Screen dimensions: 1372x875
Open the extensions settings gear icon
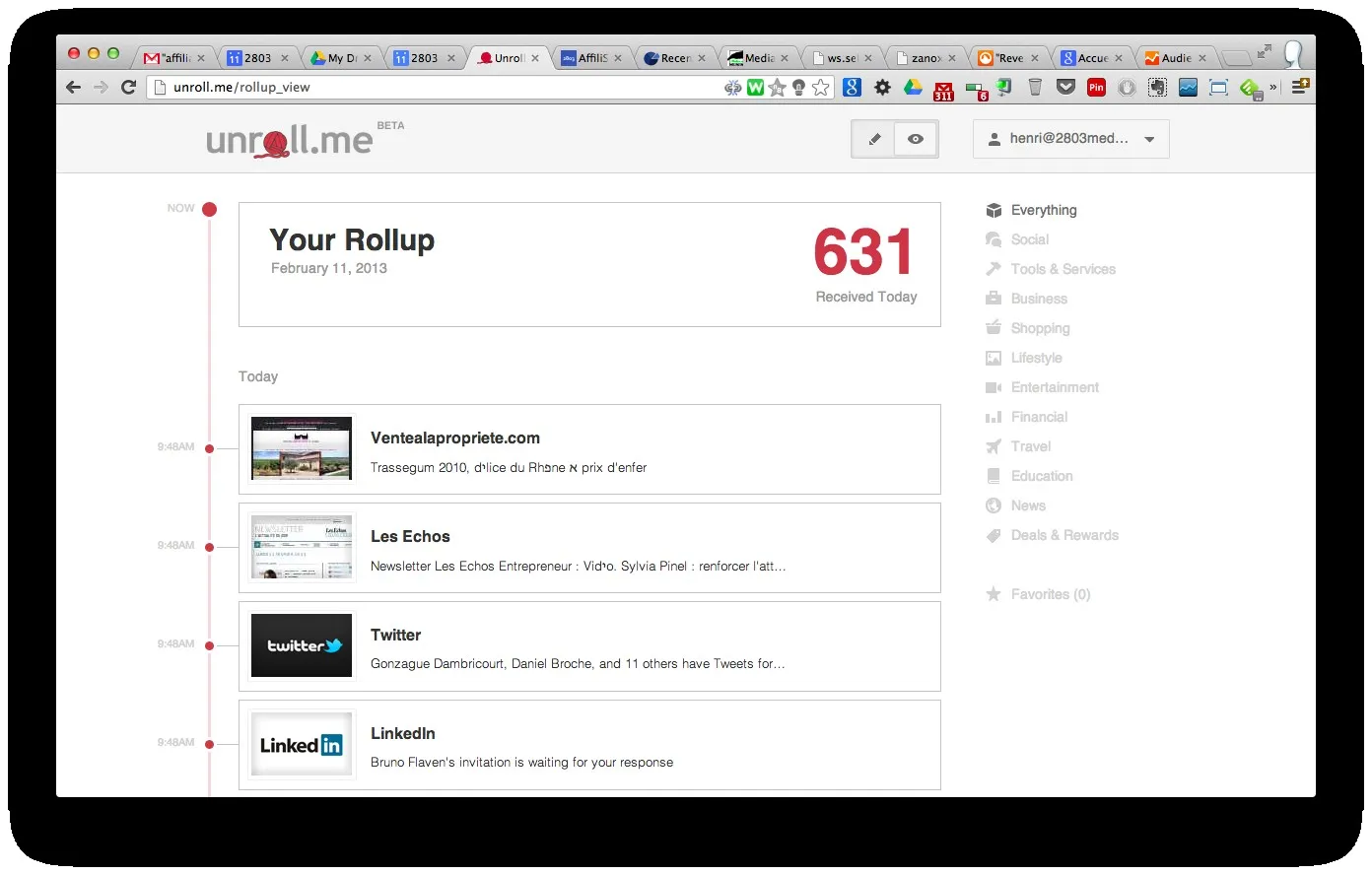point(882,88)
